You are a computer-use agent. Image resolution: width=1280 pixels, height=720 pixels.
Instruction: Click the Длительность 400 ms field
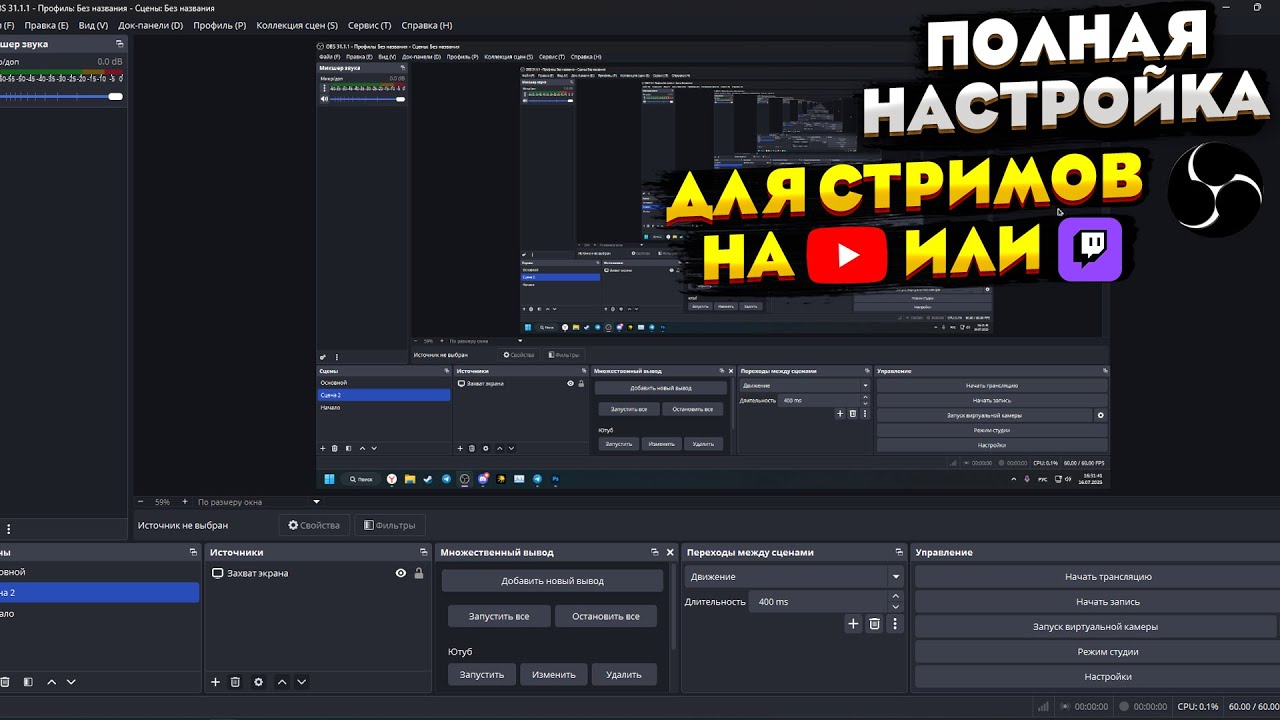point(819,602)
